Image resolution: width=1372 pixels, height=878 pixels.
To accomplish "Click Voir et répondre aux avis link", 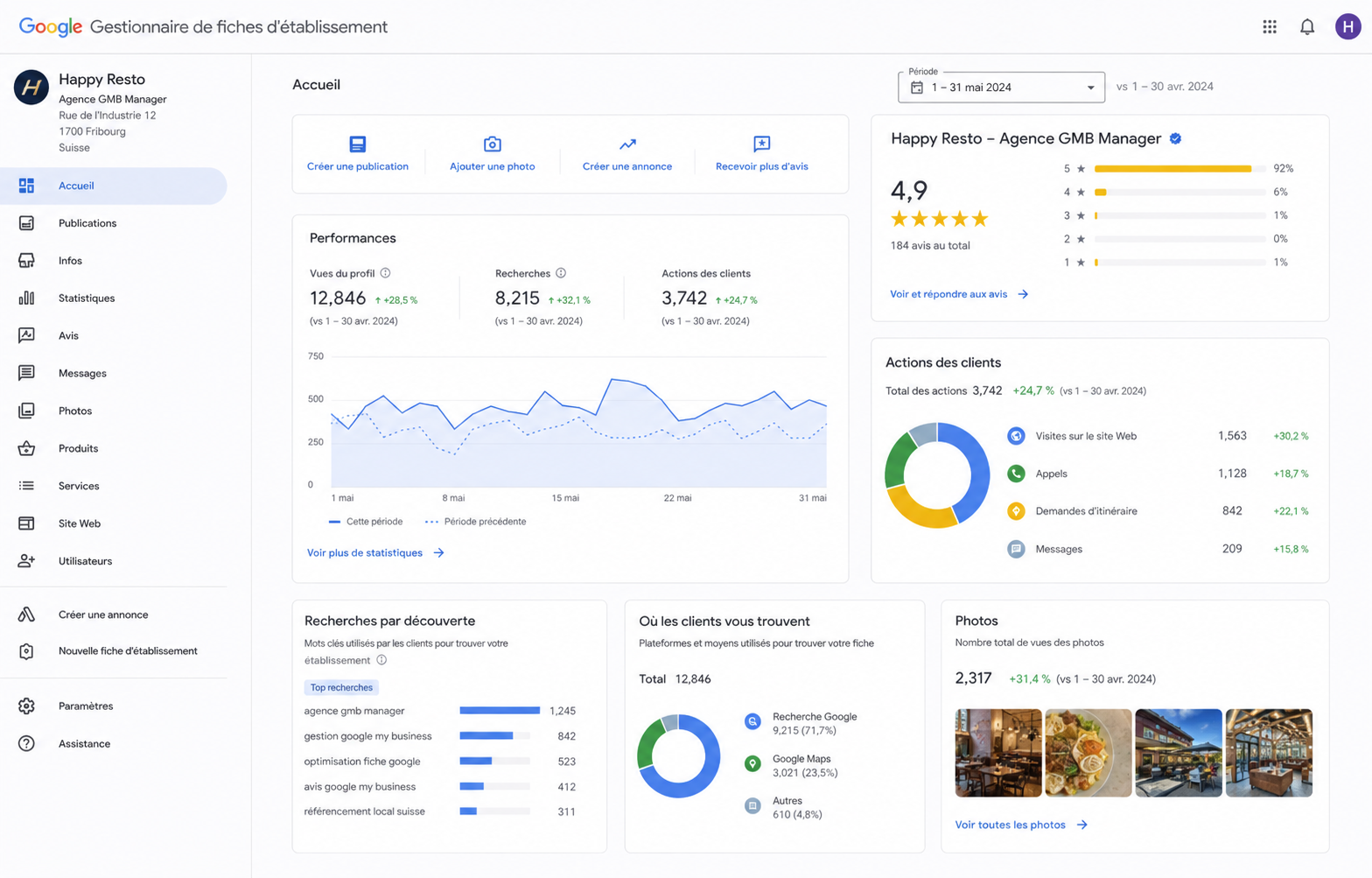I will point(959,294).
